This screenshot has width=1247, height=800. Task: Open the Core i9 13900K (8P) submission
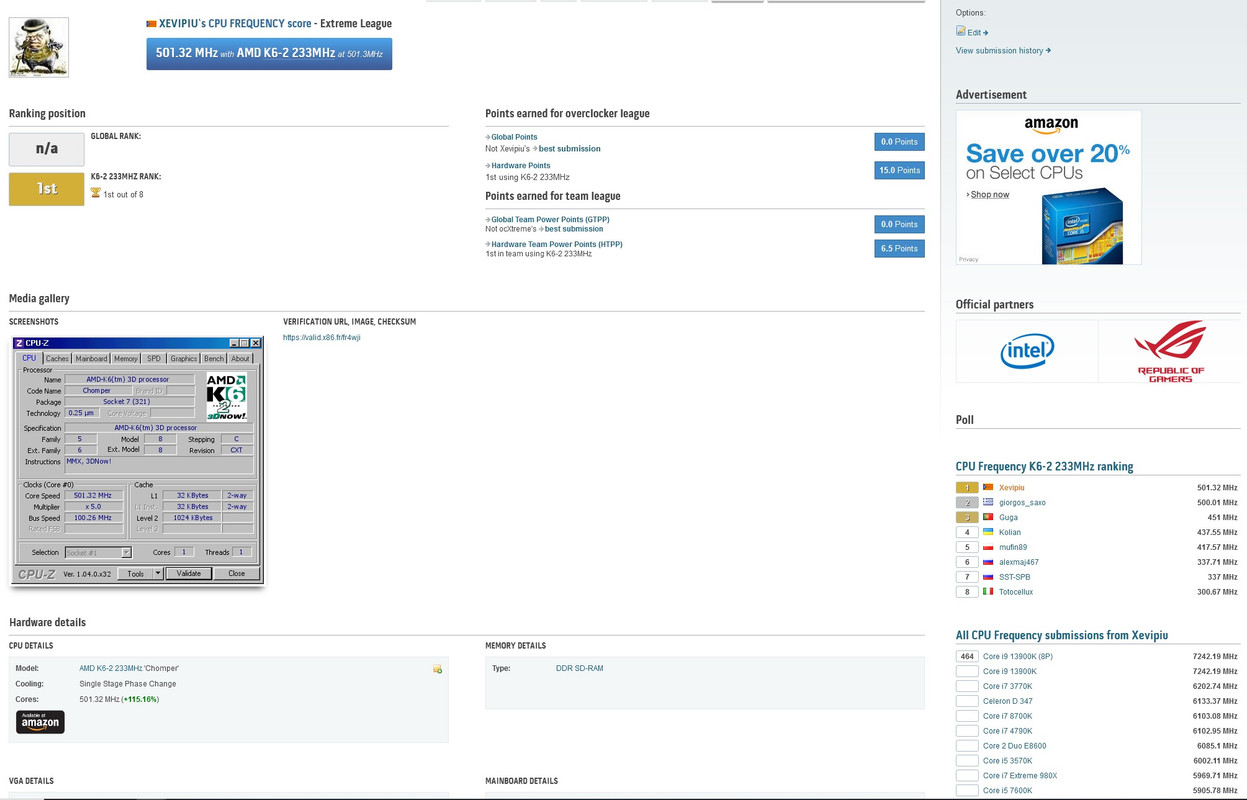[1018, 657]
